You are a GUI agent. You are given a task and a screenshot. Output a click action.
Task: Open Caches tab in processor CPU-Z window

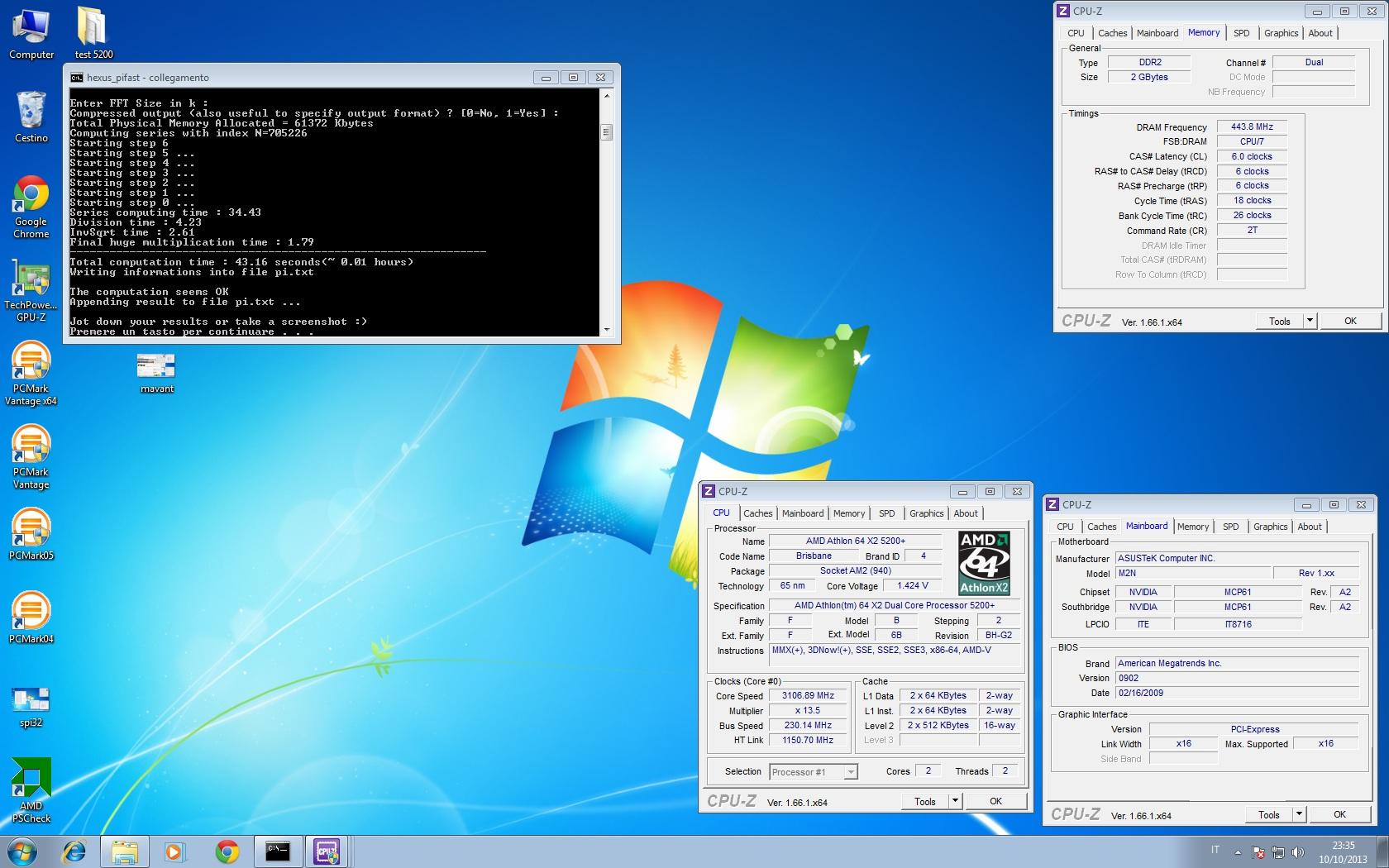tap(757, 513)
